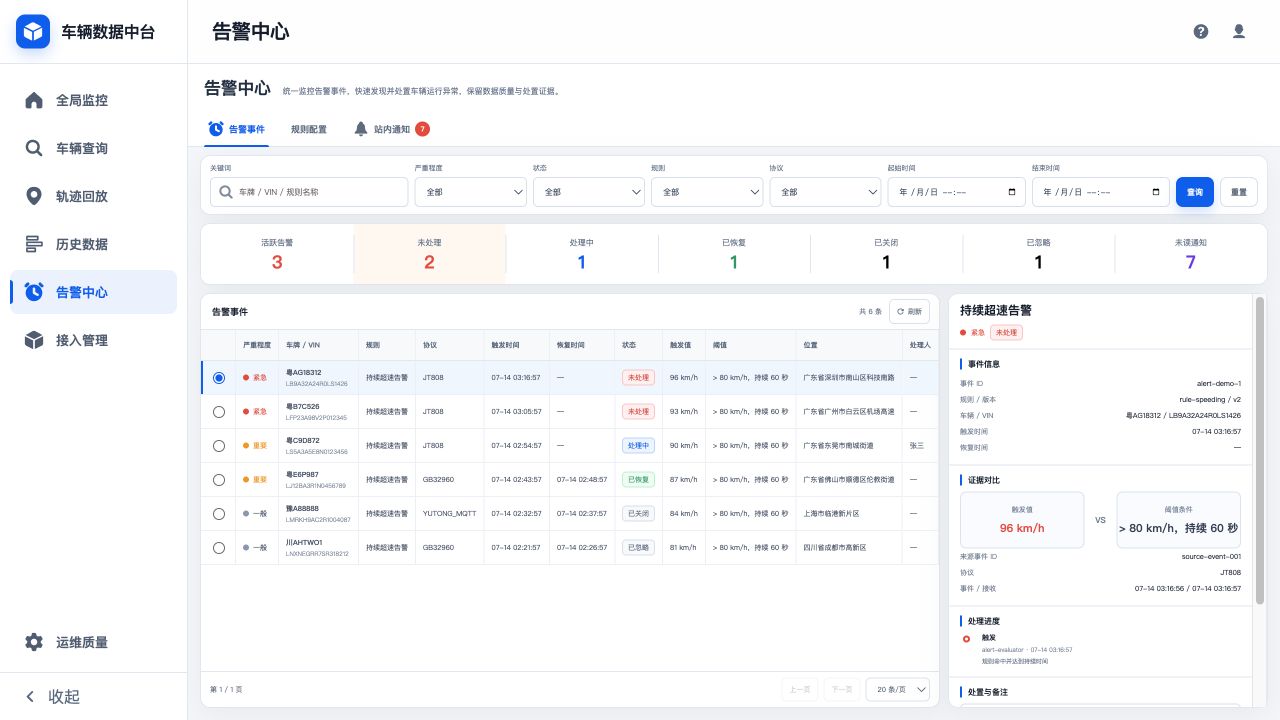Focus the 车牌 / VIN keyword search field
Image resolution: width=1280 pixels, height=720 pixels.
pos(309,192)
